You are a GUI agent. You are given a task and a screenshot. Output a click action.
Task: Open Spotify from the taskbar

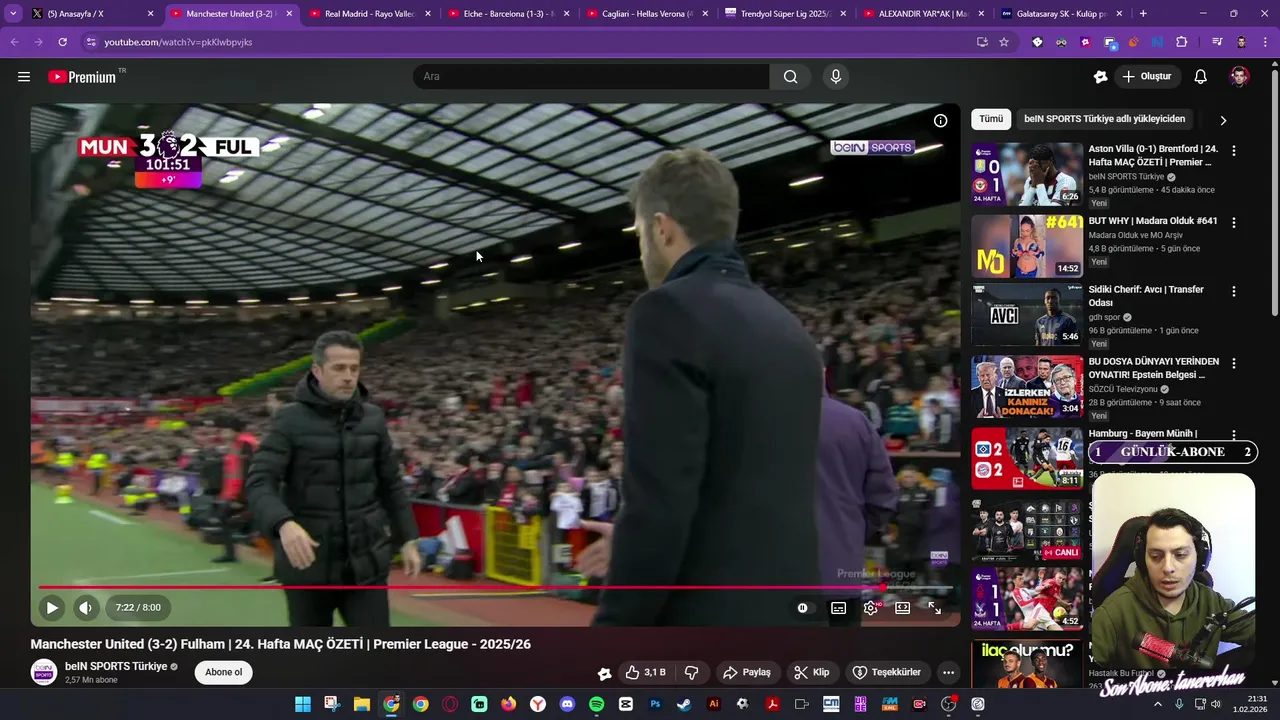pyautogui.click(x=597, y=704)
